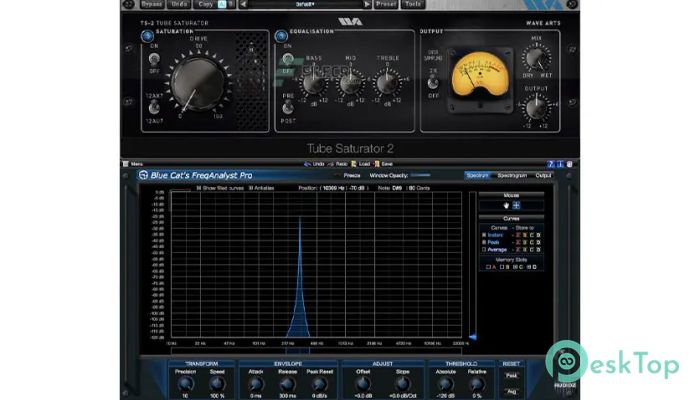The height and width of the screenshot is (400, 700).
Task: Click the Load preset folder icon
Action: click(x=354, y=164)
